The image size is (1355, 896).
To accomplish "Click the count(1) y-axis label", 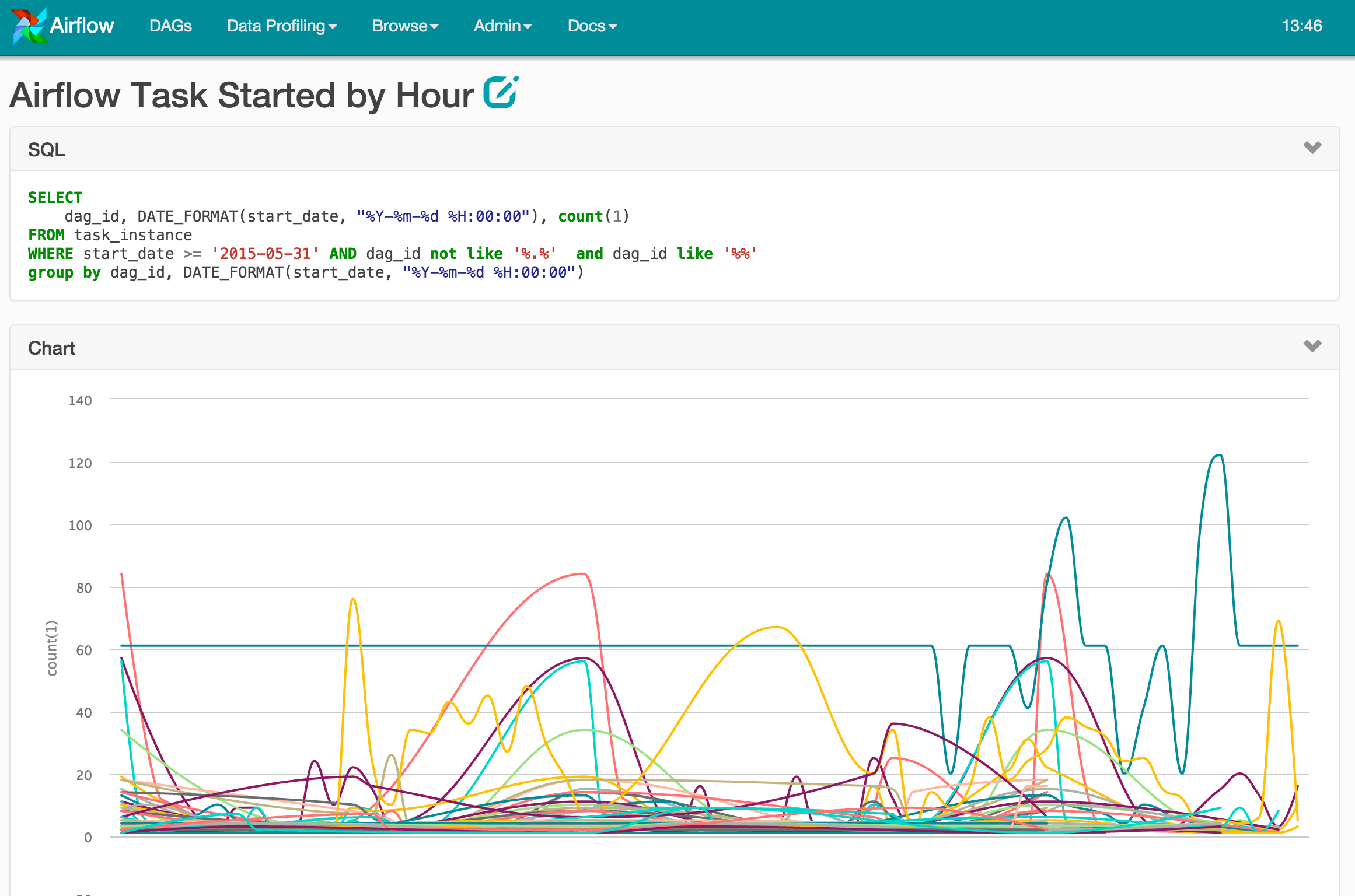I will coord(53,648).
